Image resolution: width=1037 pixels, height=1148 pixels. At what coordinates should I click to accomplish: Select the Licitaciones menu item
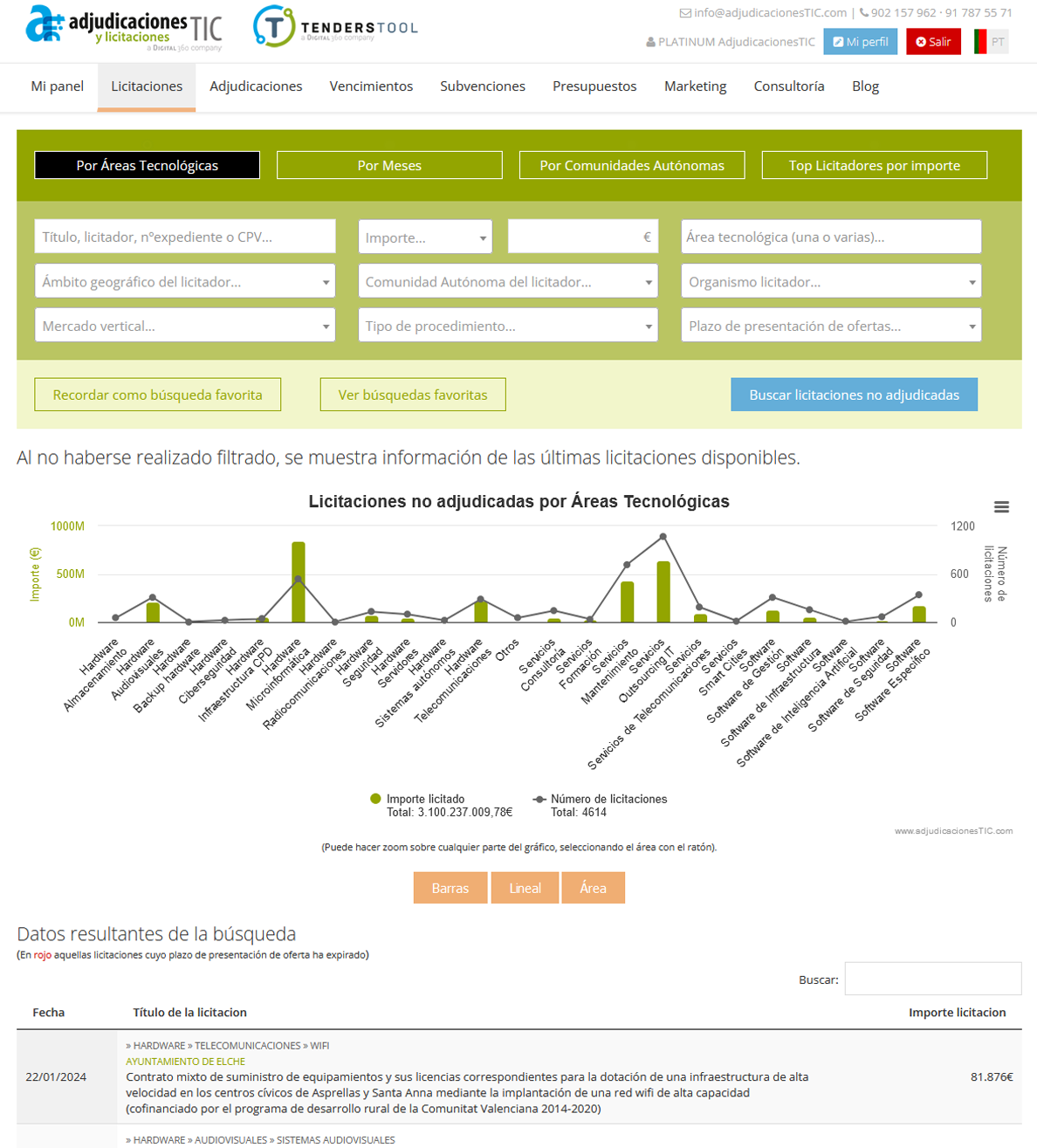click(x=147, y=86)
